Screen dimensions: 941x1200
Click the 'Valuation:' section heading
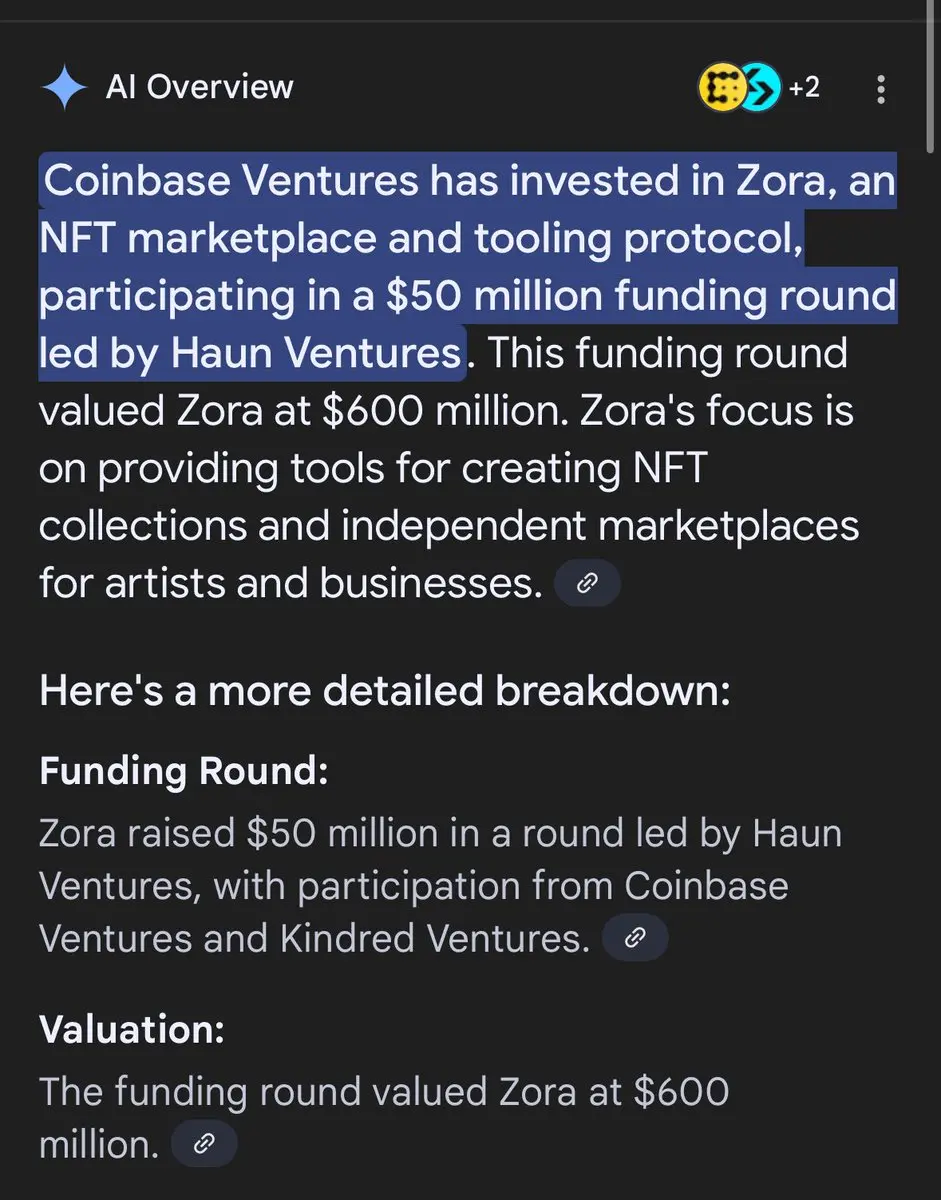pyautogui.click(x=132, y=1031)
